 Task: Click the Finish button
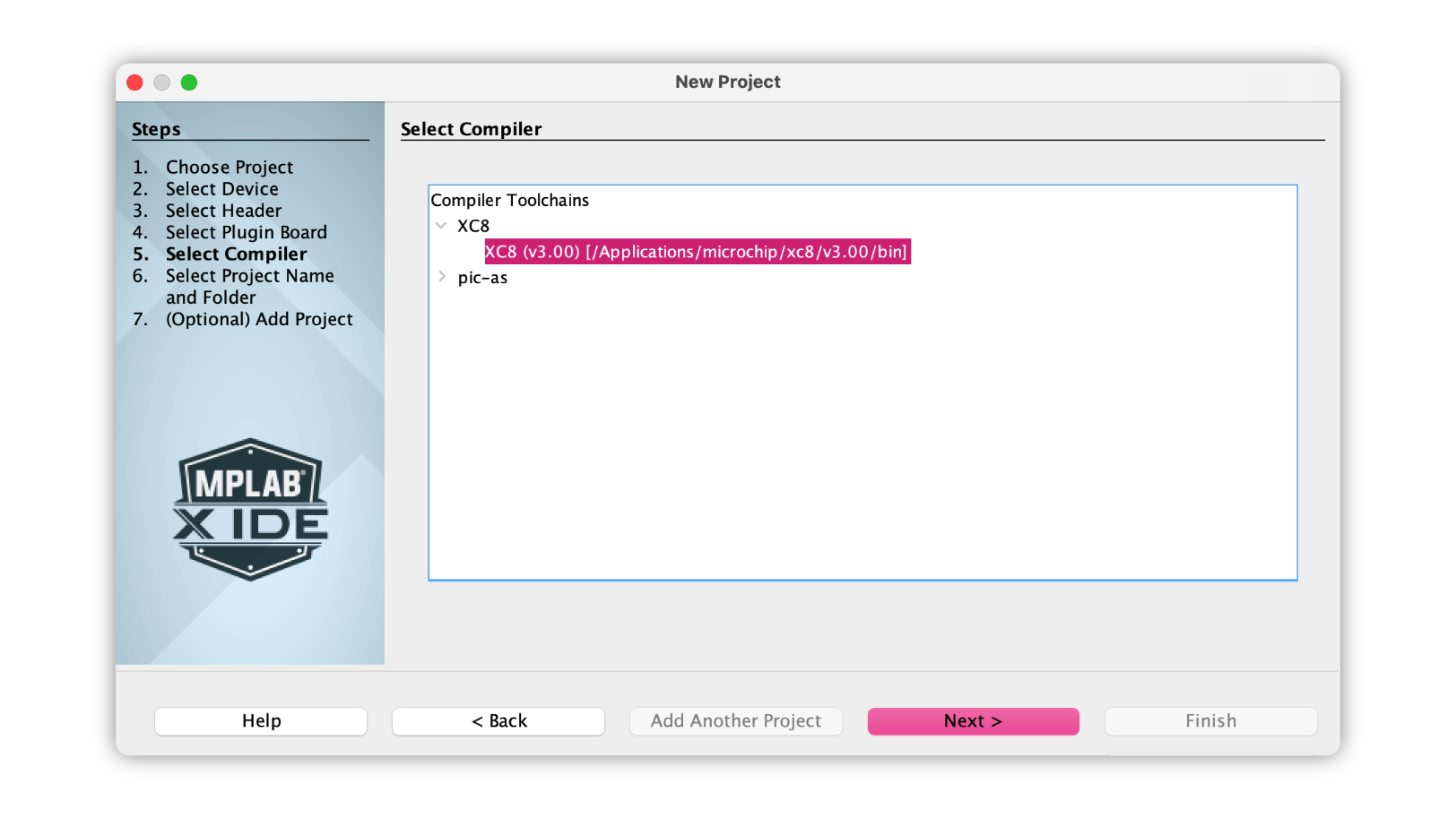click(1210, 721)
